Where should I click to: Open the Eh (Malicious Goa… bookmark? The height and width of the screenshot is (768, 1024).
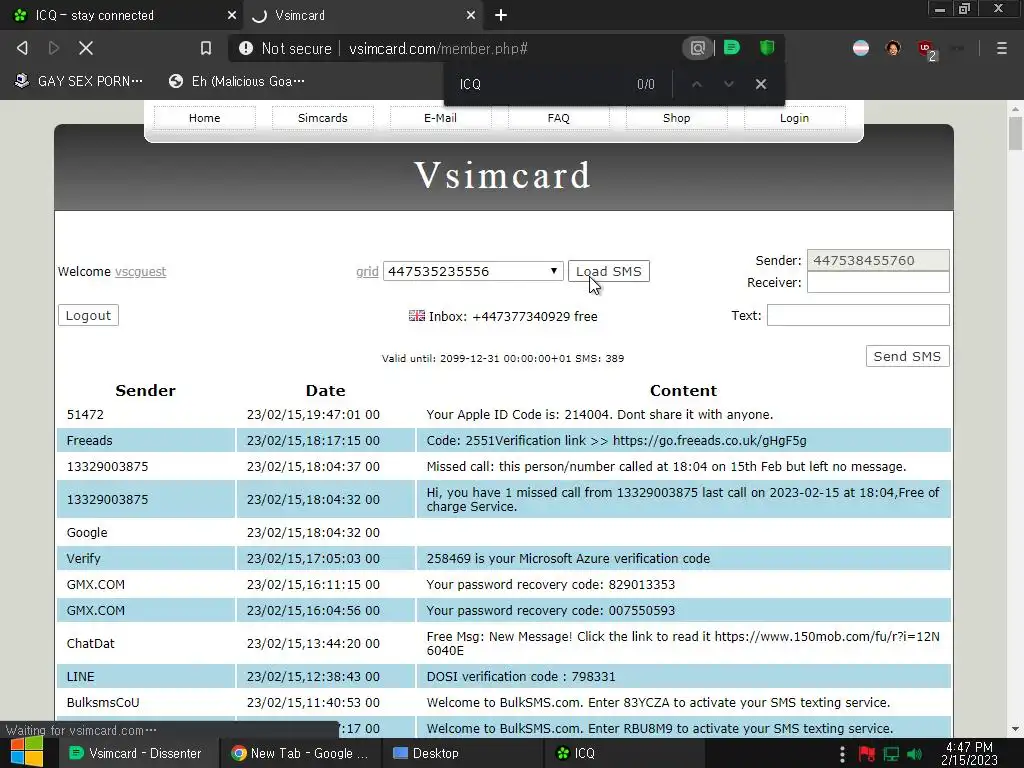[237, 81]
